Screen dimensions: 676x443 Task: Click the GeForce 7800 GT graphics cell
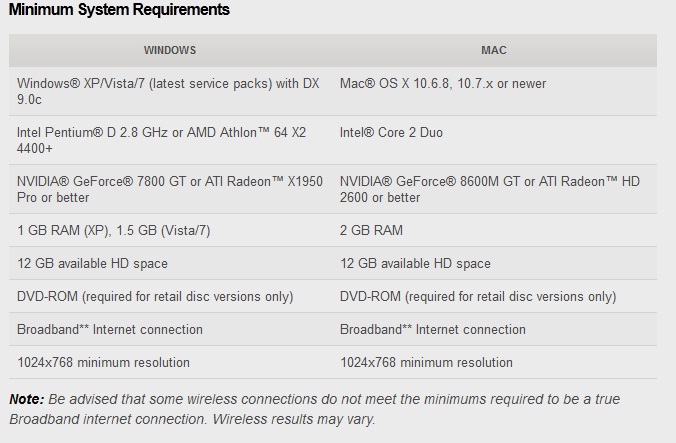(170, 189)
